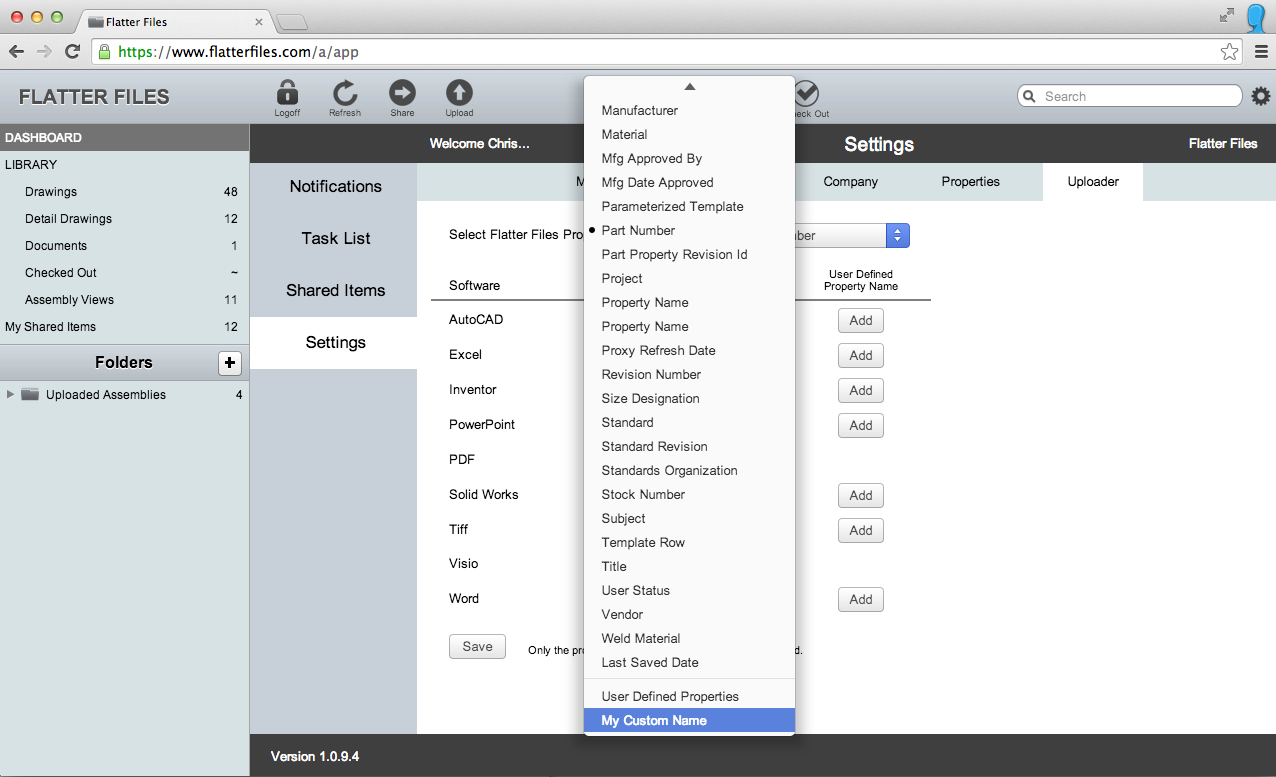Select User Status option

[689, 590]
